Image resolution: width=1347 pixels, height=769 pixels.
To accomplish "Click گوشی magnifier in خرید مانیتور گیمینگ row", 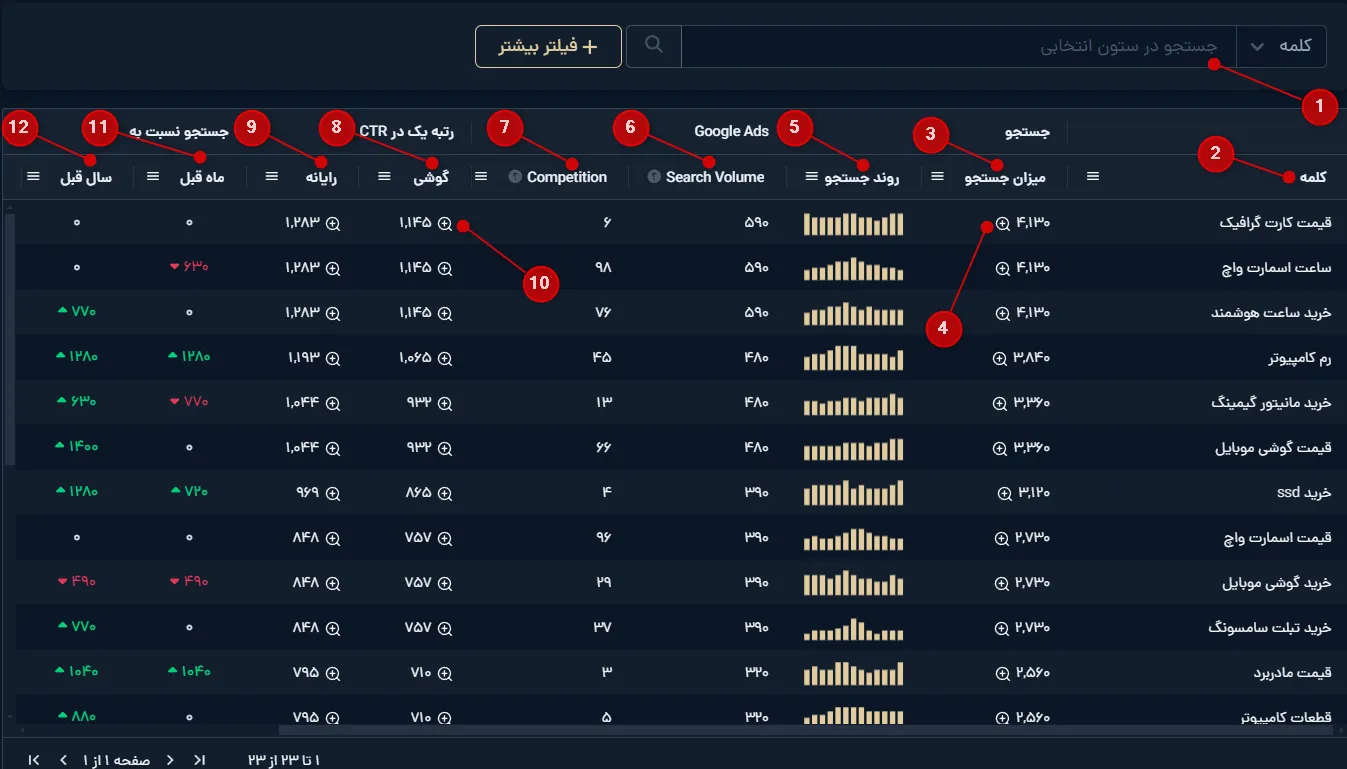I will point(445,403).
